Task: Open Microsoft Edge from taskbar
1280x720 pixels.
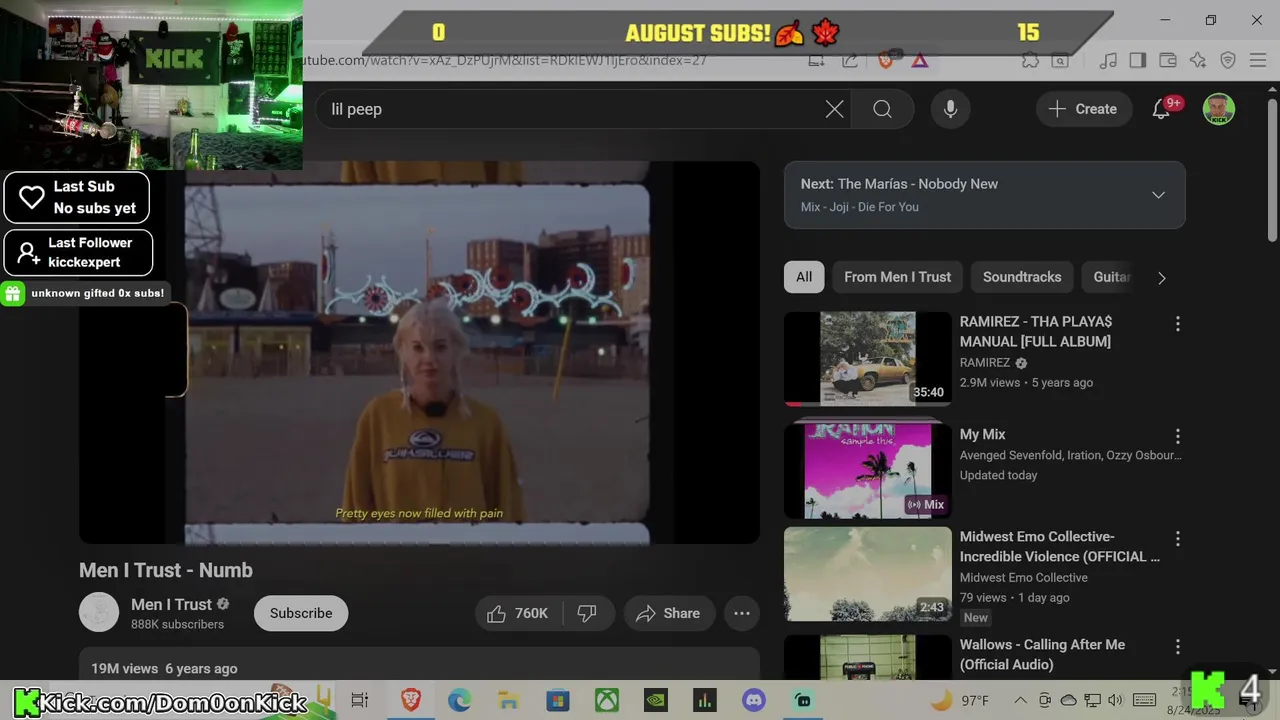Action: [x=459, y=701]
